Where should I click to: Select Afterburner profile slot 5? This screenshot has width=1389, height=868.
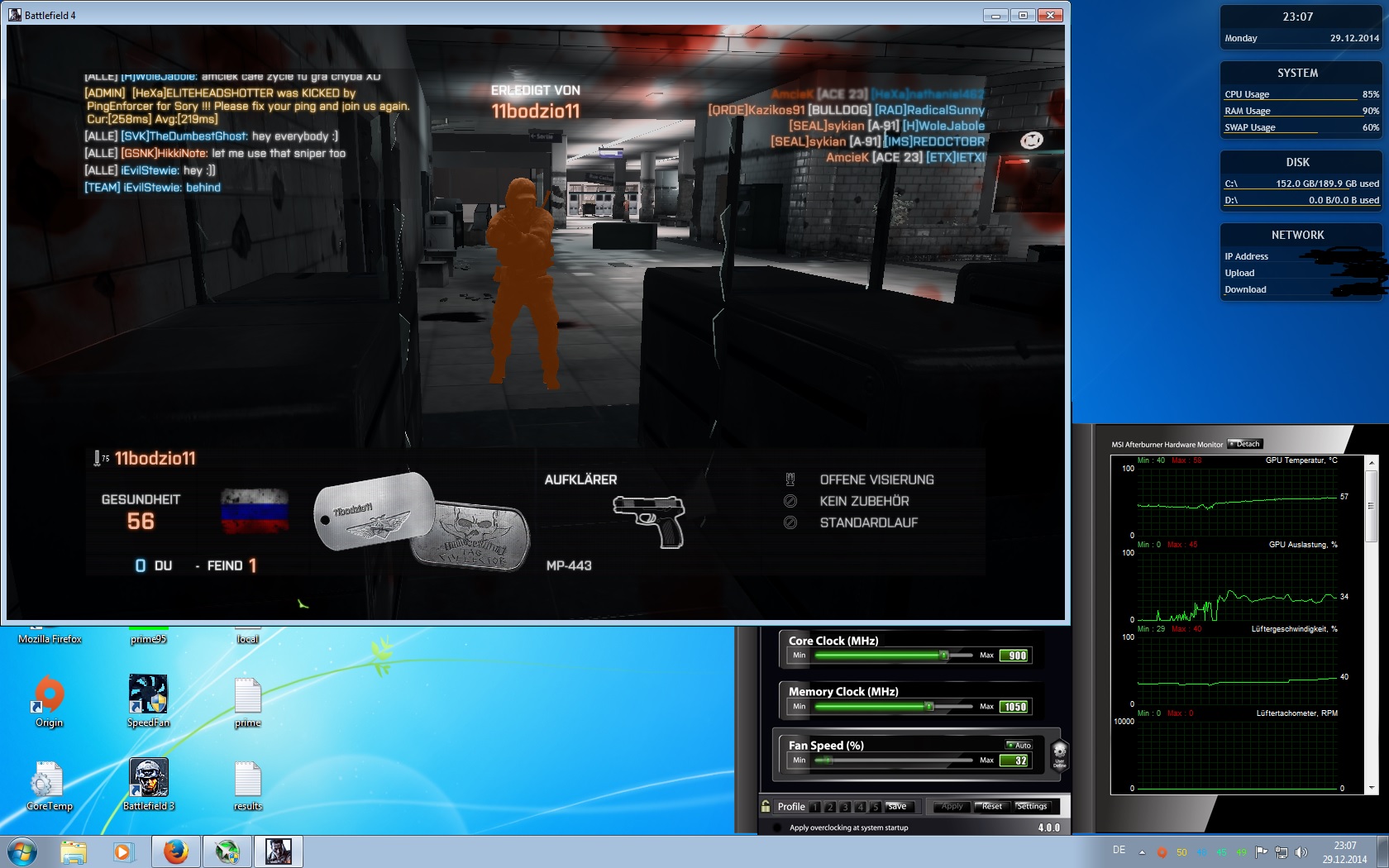pyautogui.click(x=875, y=807)
